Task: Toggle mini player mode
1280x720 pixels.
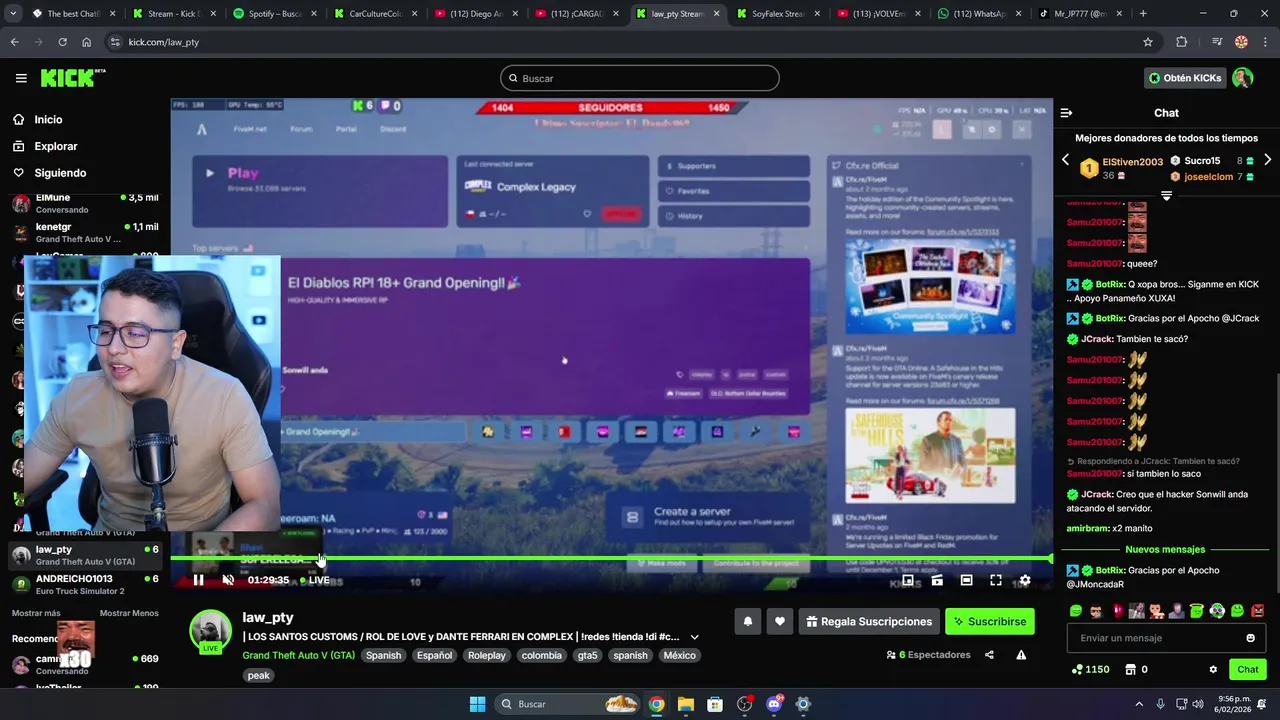Action: coord(937,580)
